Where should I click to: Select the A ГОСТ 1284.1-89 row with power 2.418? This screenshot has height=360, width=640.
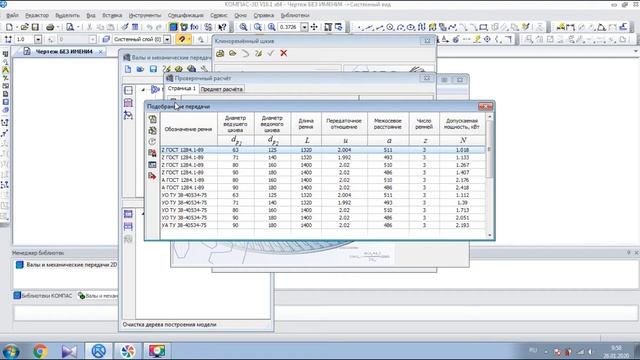323,188
